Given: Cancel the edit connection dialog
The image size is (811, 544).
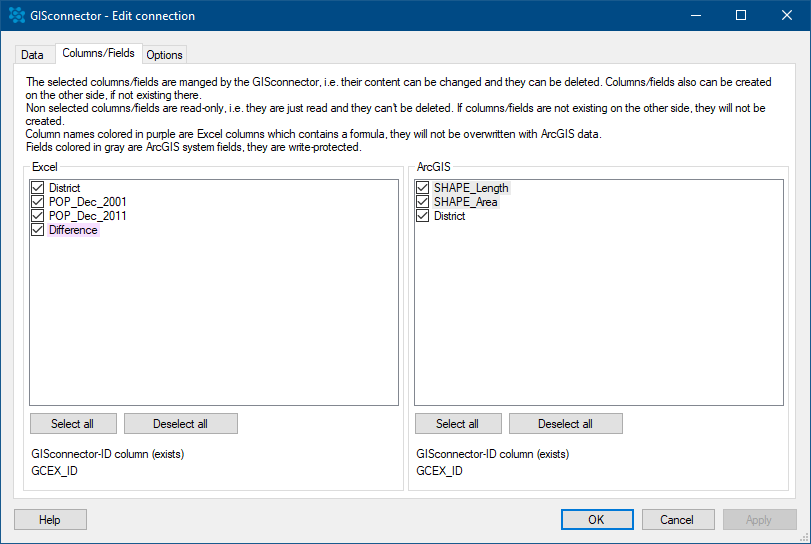Looking at the screenshot, I should pyautogui.click(x=678, y=520).
